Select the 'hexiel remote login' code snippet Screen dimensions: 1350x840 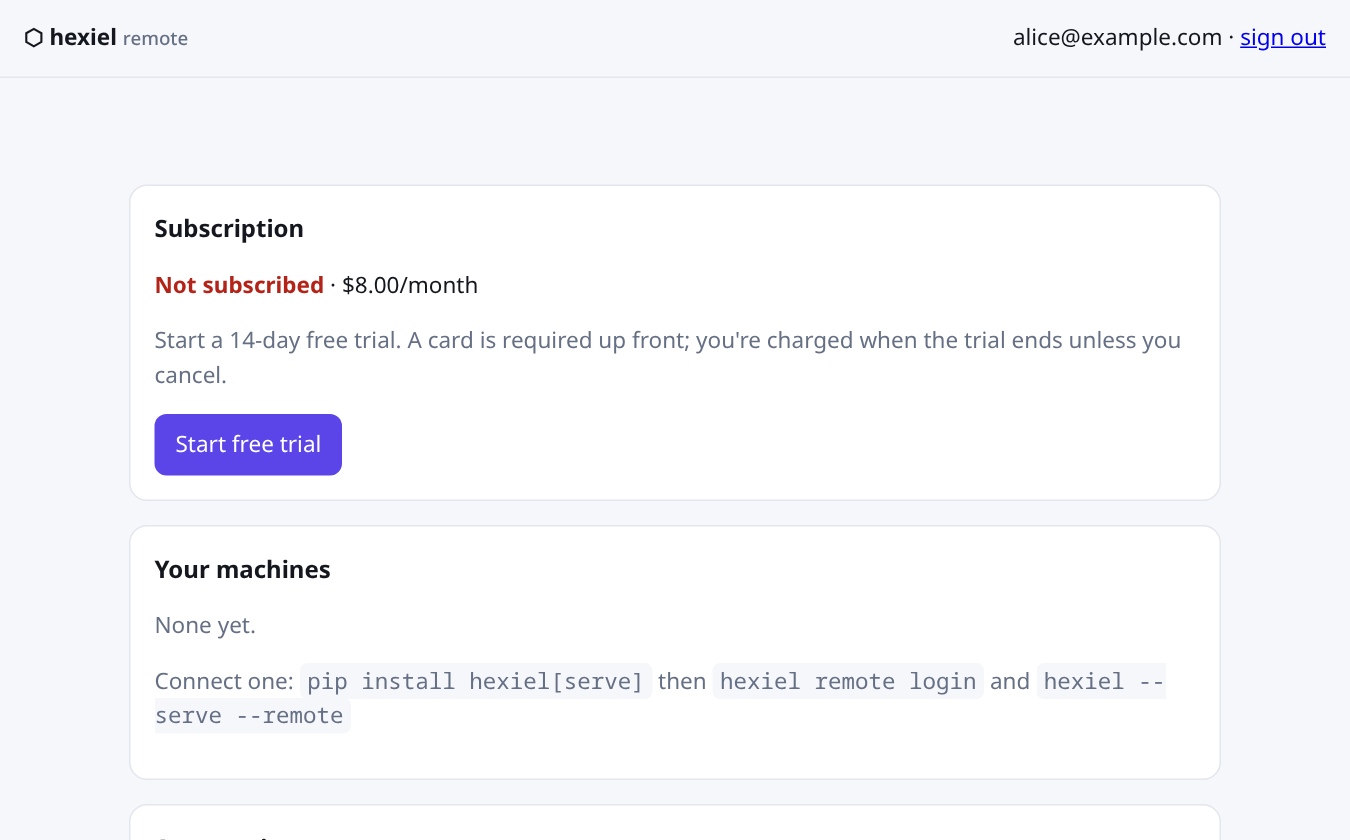[x=848, y=682]
